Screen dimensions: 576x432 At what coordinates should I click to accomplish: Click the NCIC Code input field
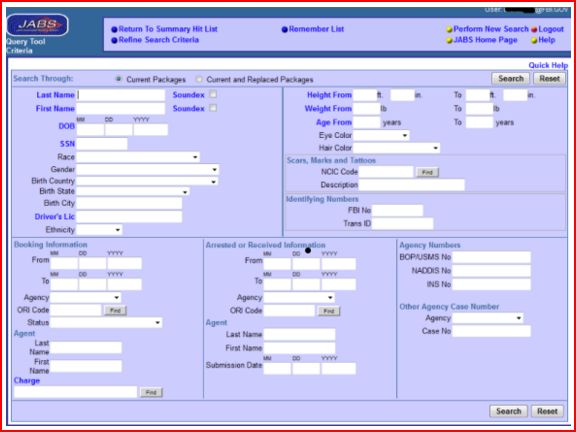[386, 172]
